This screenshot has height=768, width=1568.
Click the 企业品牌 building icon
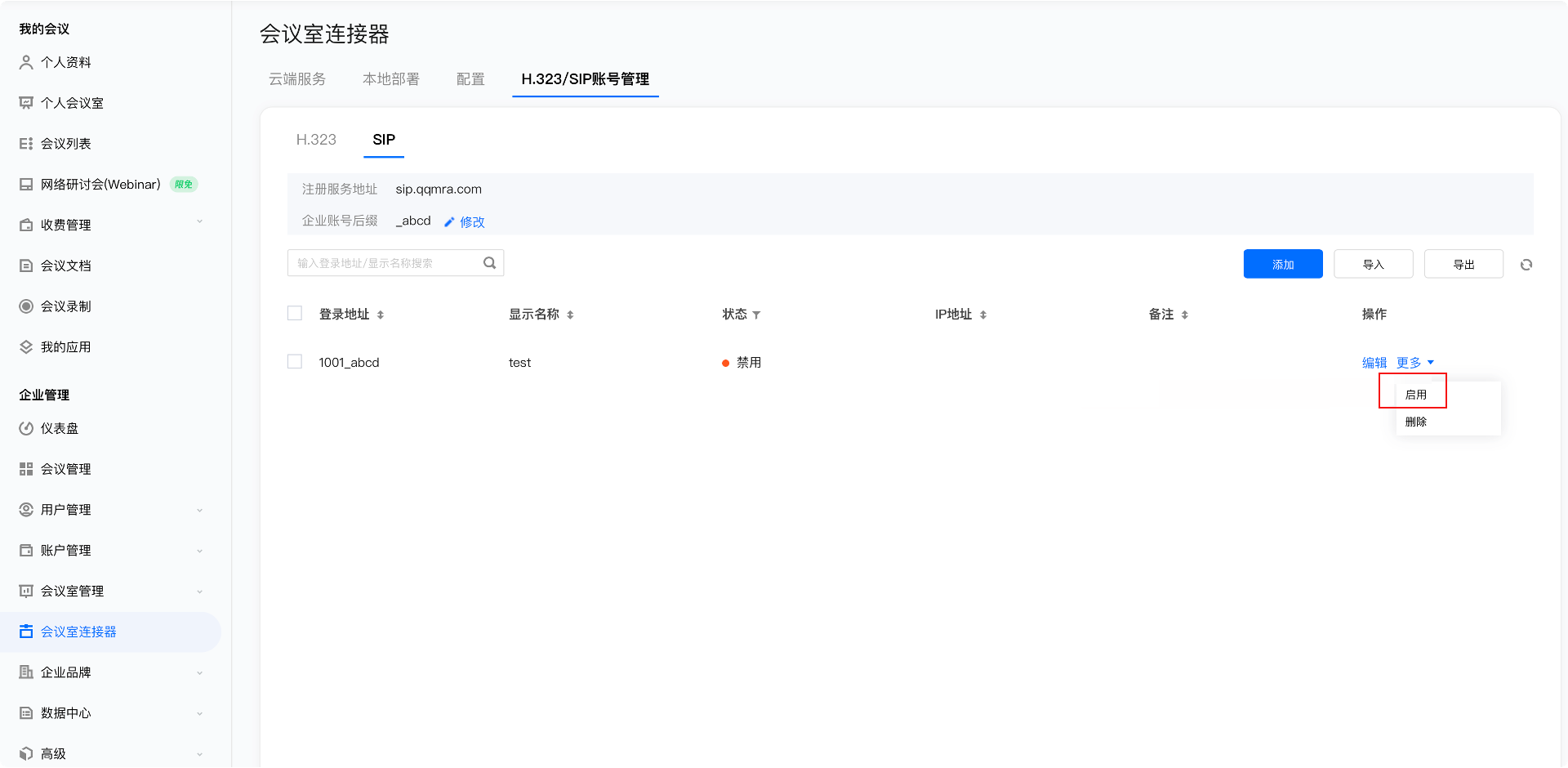click(26, 672)
